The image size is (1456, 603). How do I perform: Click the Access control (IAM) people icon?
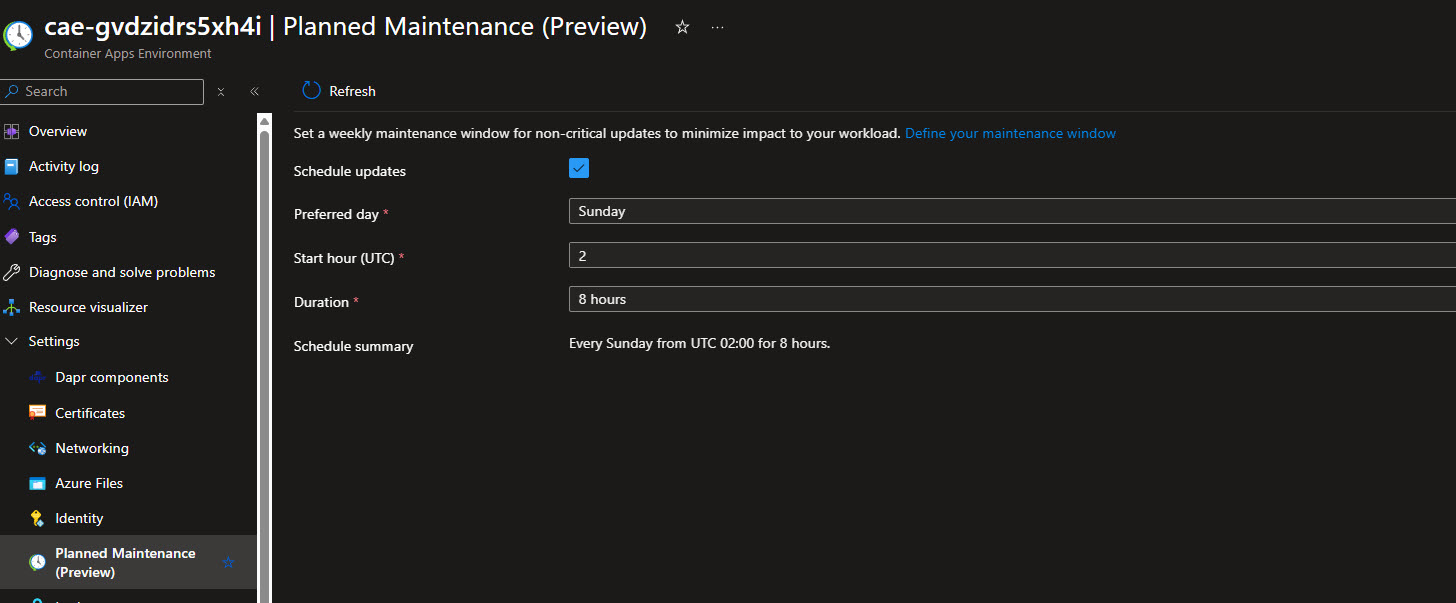tap(12, 202)
